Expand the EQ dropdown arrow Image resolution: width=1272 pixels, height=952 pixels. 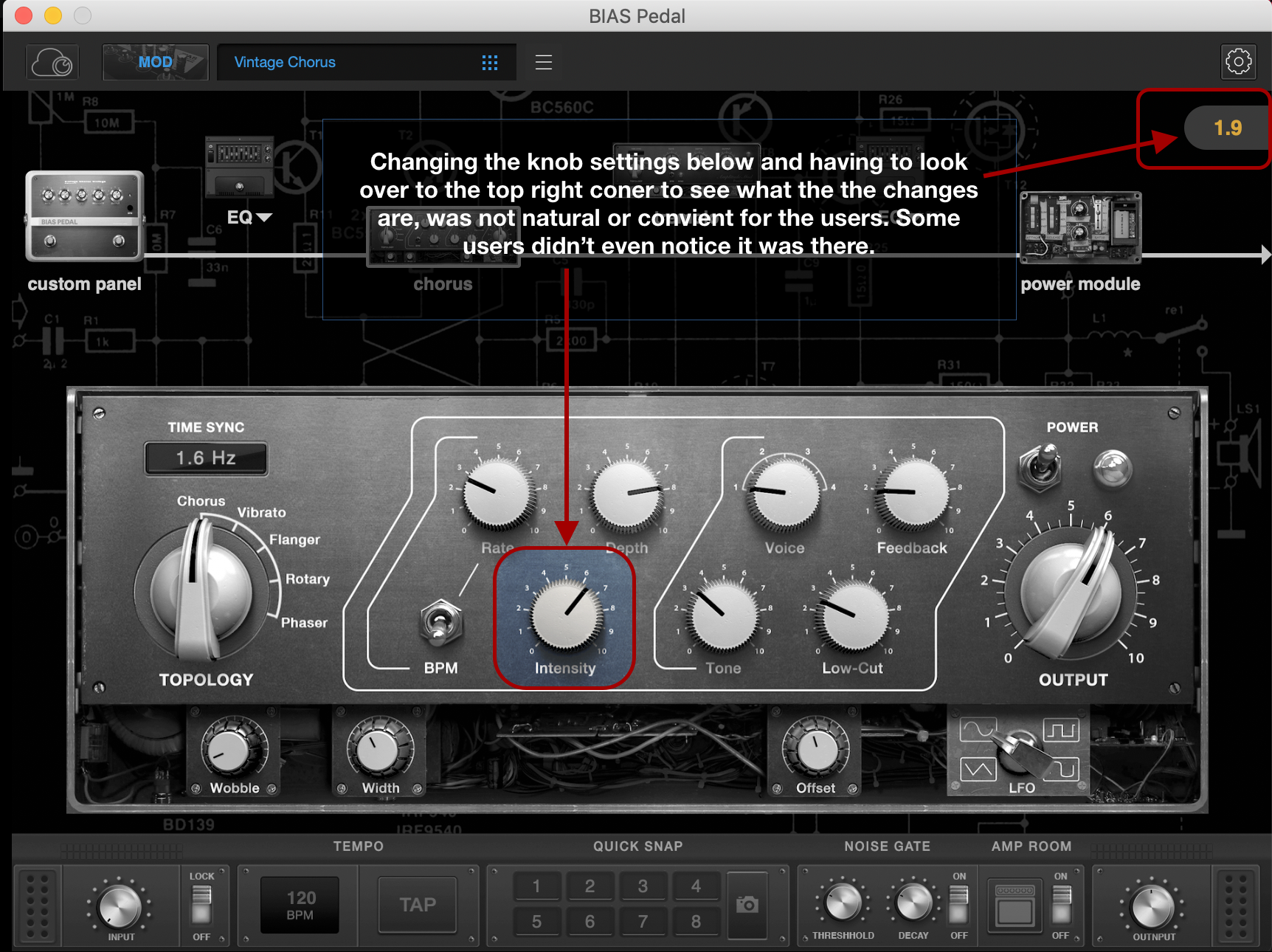click(x=264, y=218)
